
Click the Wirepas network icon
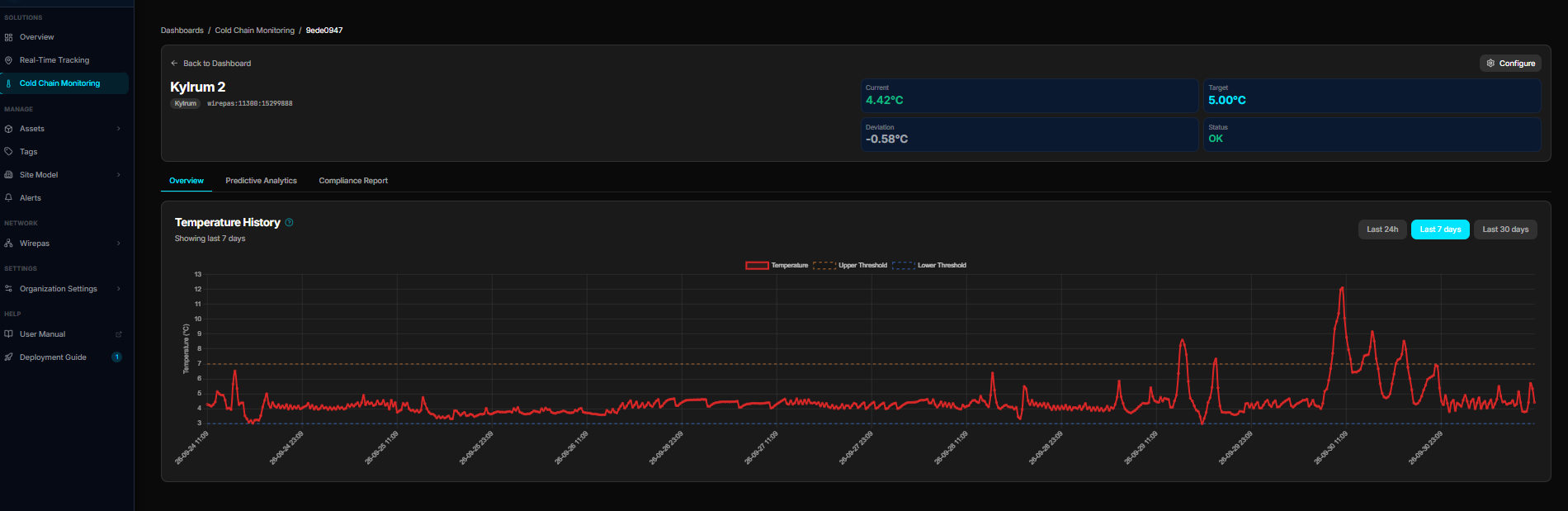(8, 244)
